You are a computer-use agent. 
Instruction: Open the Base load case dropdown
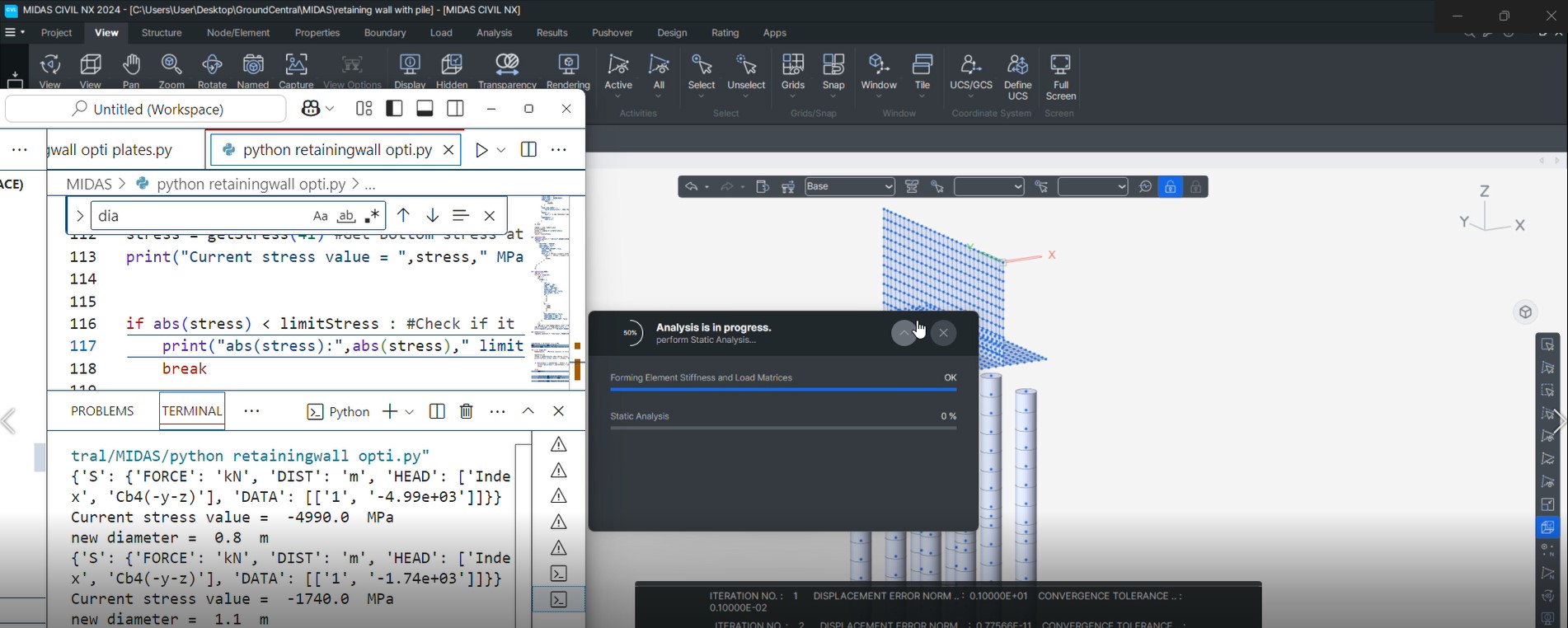[850, 187]
